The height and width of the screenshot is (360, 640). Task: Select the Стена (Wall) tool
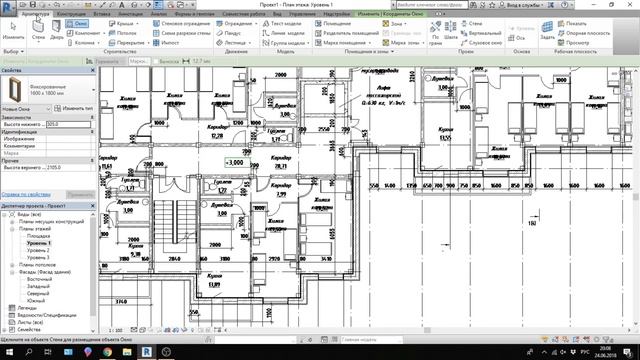click(x=38, y=30)
